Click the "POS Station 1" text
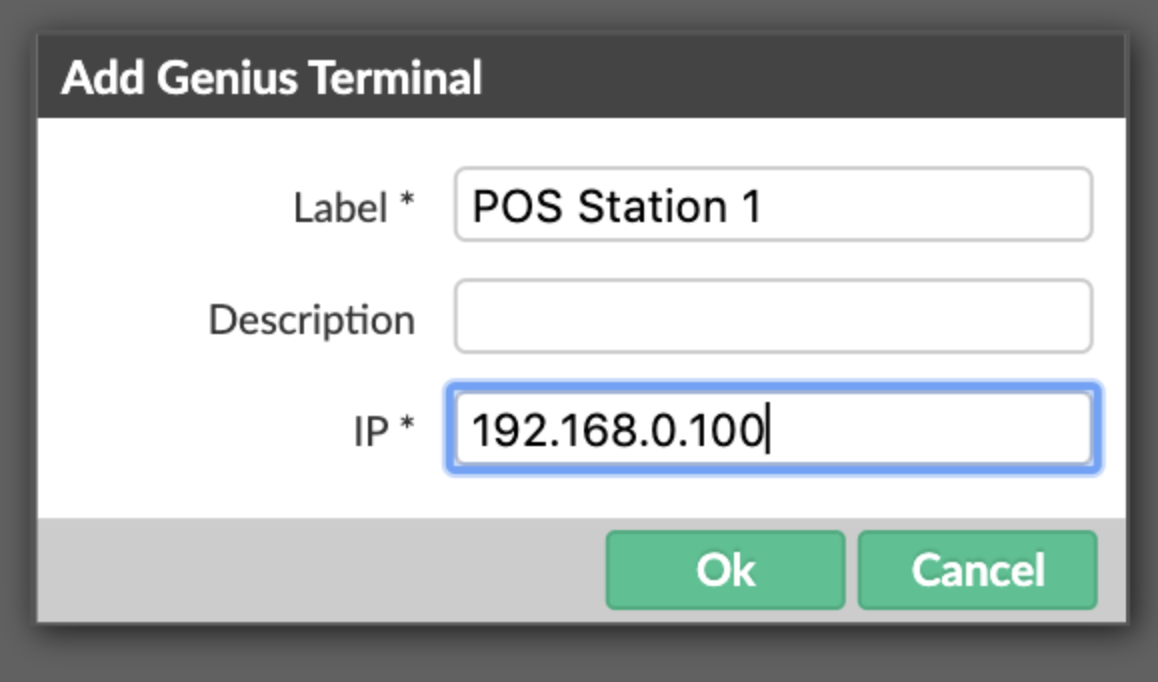 pos(616,206)
